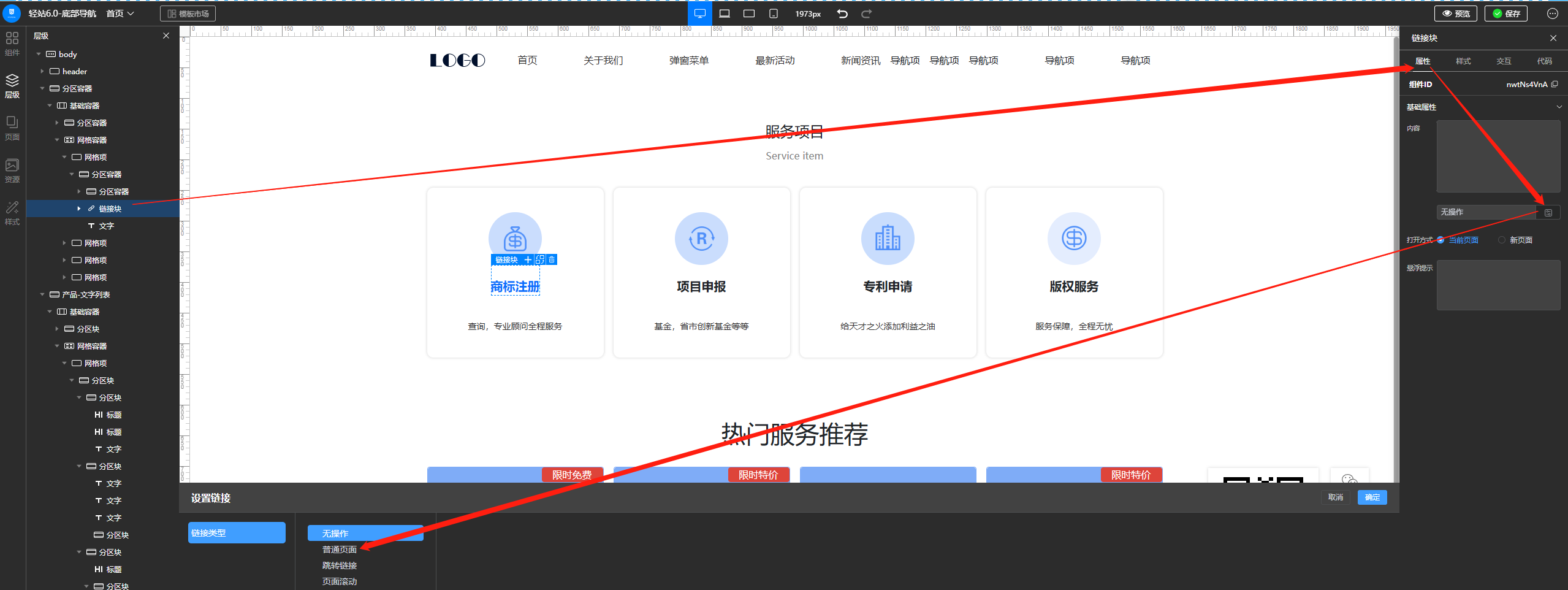The height and width of the screenshot is (590, 1568).
Task: Switch to laptop viewport preview
Action: tap(725, 13)
